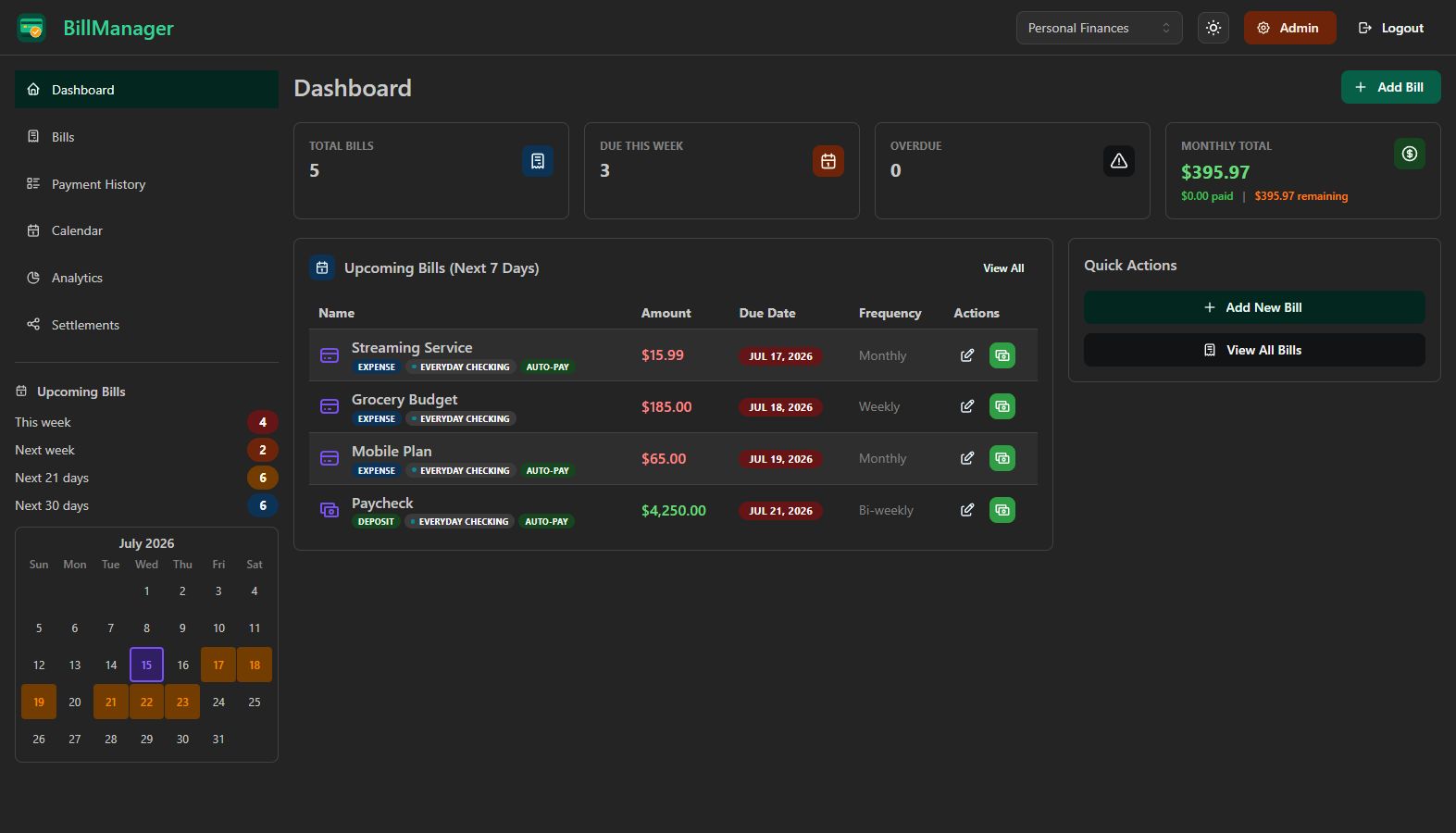Click View All upcoming bills link
Viewport: 1456px width, 833px height.
coord(1003,268)
